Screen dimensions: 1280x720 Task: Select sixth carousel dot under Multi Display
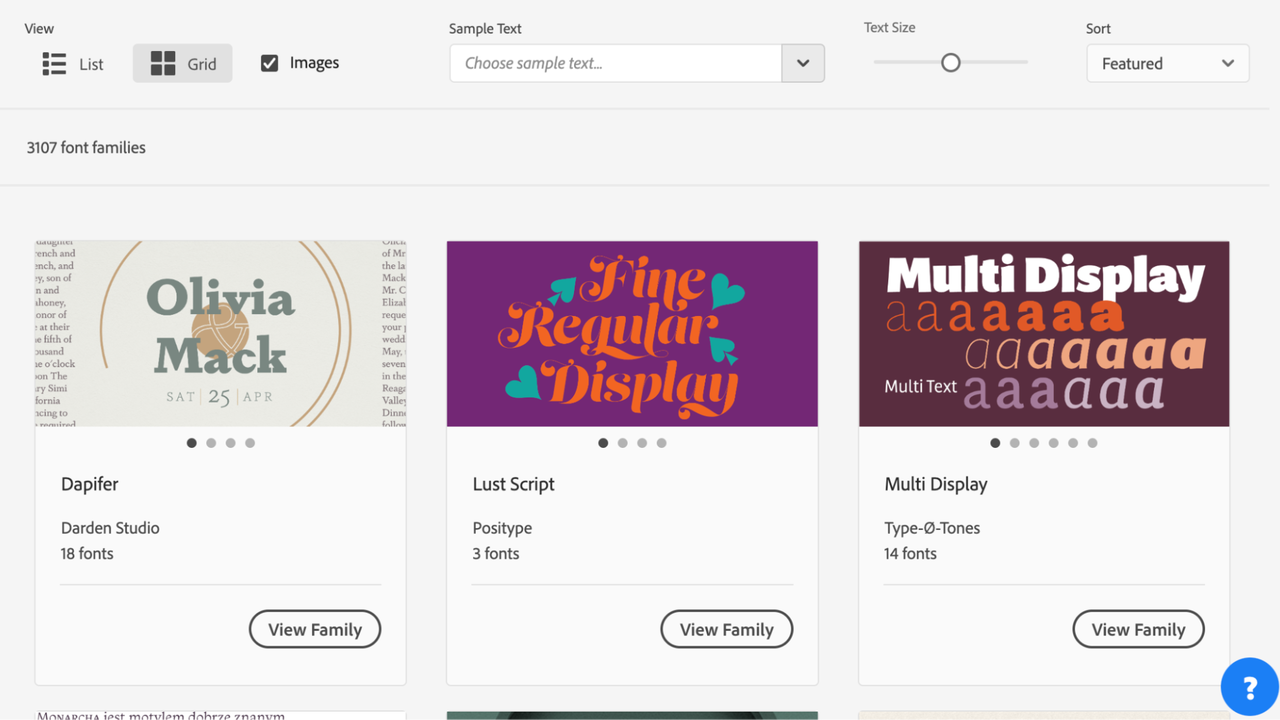point(1092,443)
